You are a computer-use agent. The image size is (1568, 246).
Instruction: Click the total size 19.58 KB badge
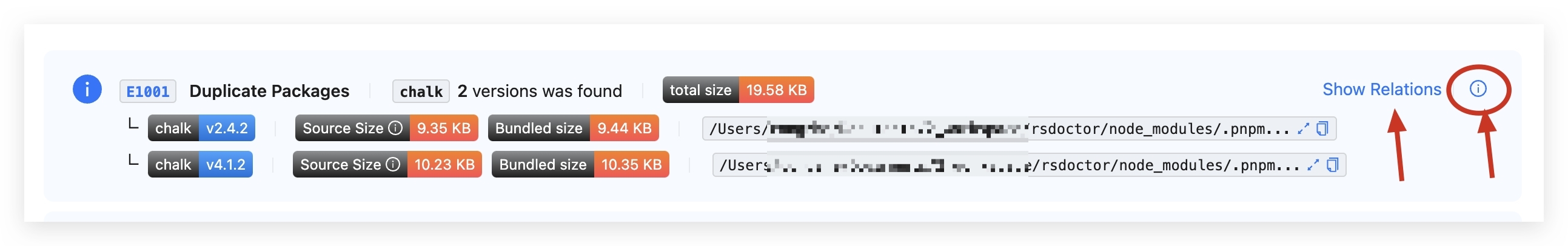pos(738,90)
